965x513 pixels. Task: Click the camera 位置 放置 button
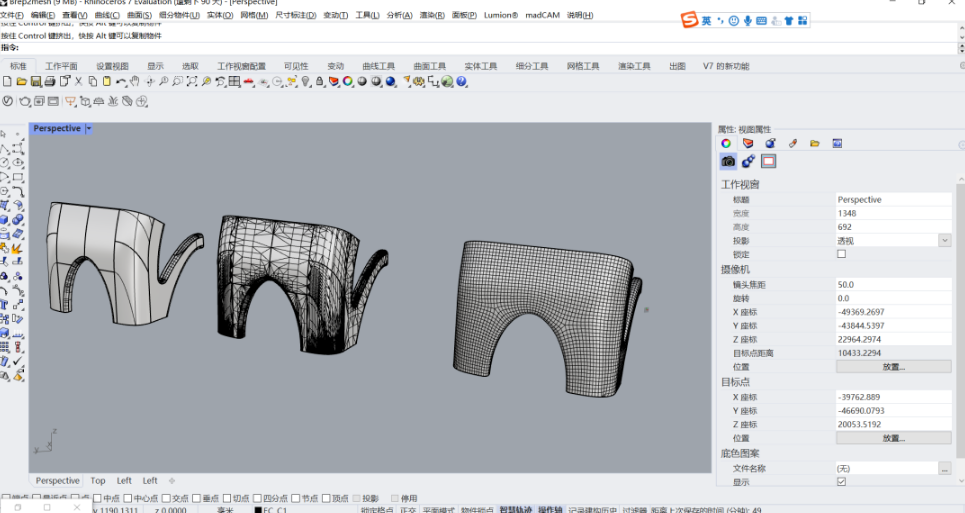[894, 367]
